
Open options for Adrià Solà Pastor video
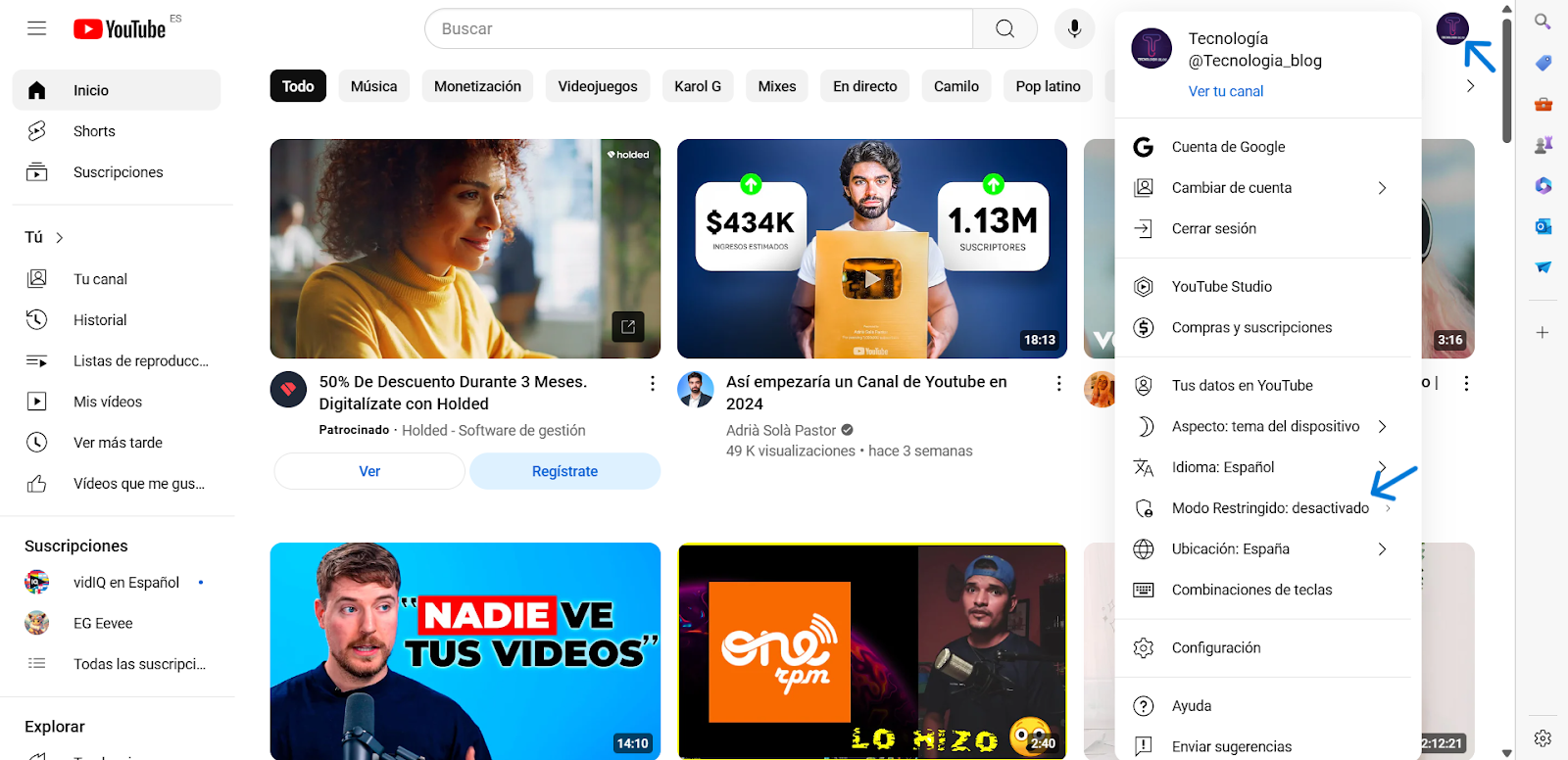(1058, 384)
